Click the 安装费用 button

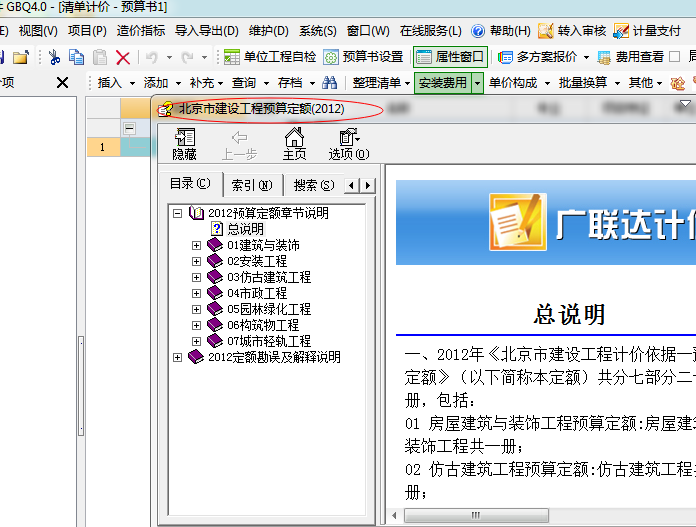point(443,83)
